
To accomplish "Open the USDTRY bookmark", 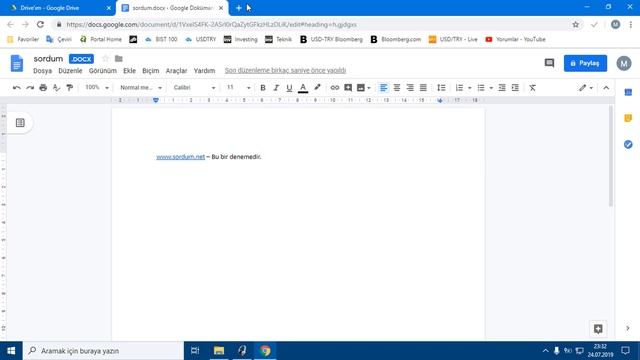I will point(200,40).
